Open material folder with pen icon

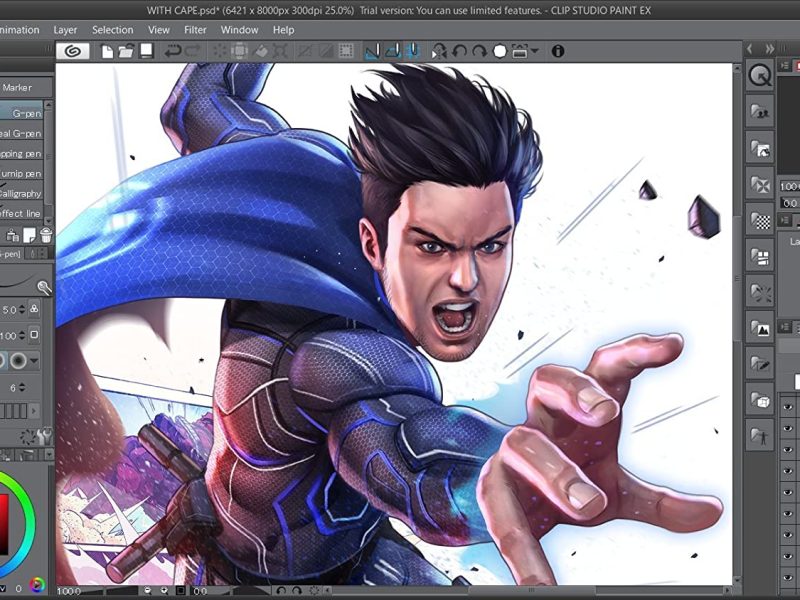[760, 363]
